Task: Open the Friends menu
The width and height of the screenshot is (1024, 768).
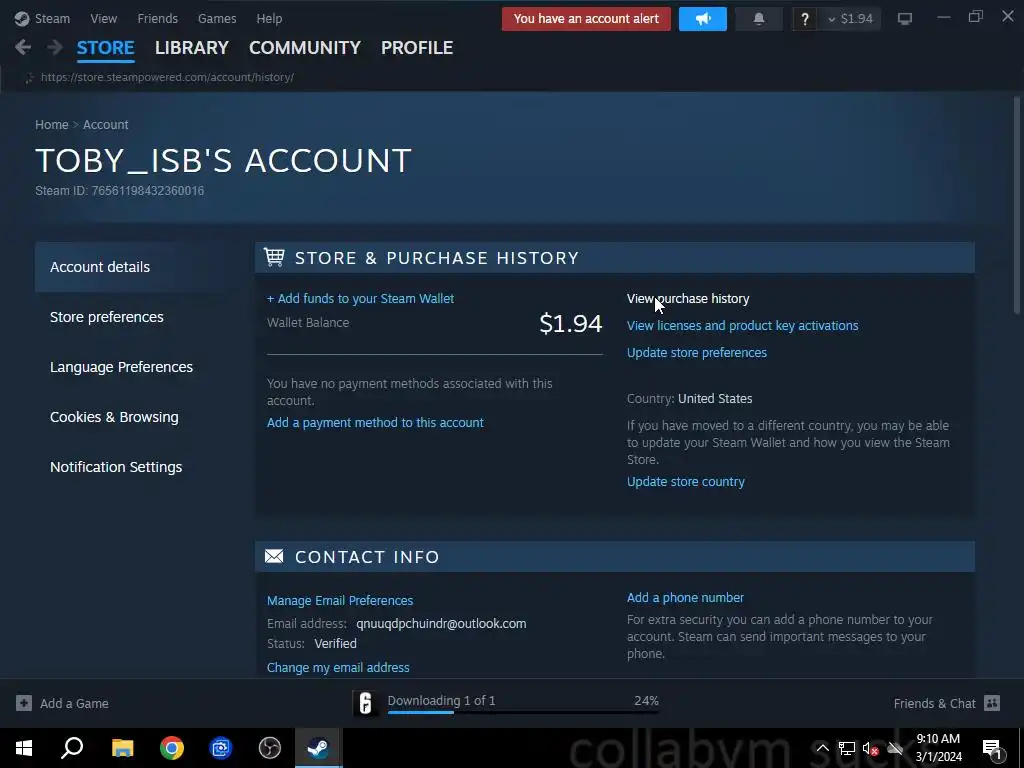Action: pyautogui.click(x=157, y=19)
